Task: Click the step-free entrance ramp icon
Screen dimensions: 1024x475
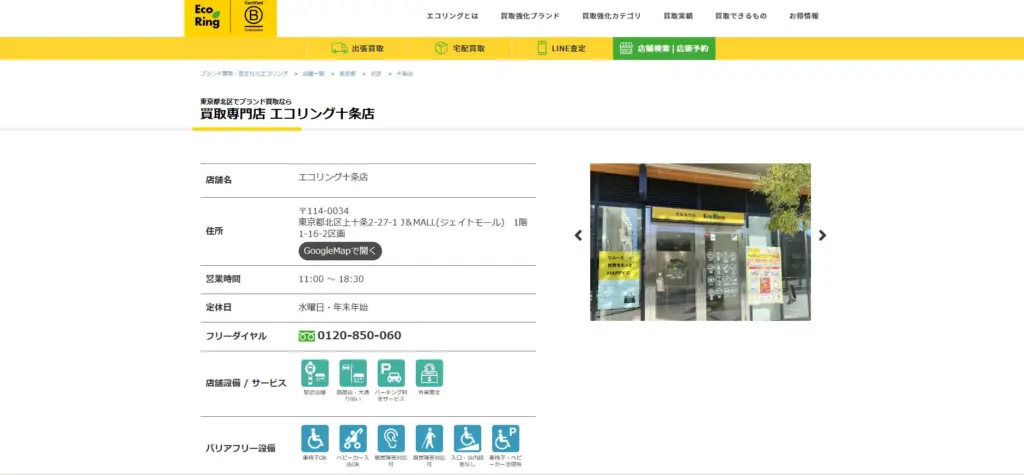Action: coord(467,439)
